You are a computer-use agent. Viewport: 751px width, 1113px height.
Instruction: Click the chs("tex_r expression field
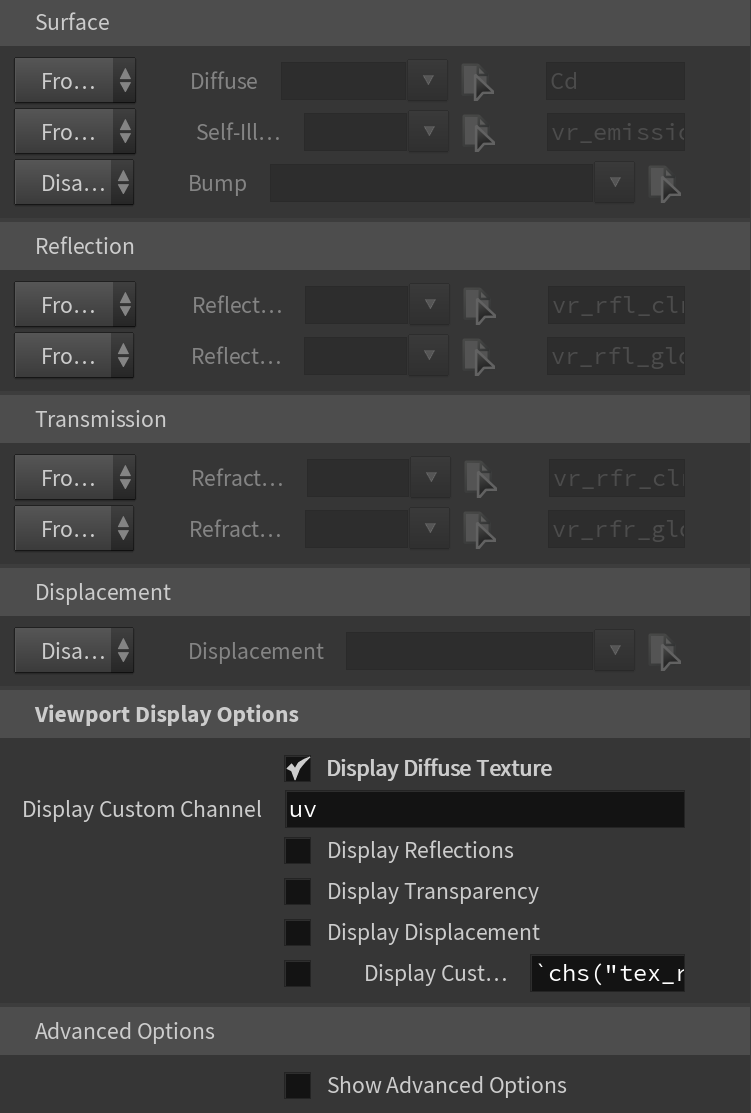click(608, 973)
